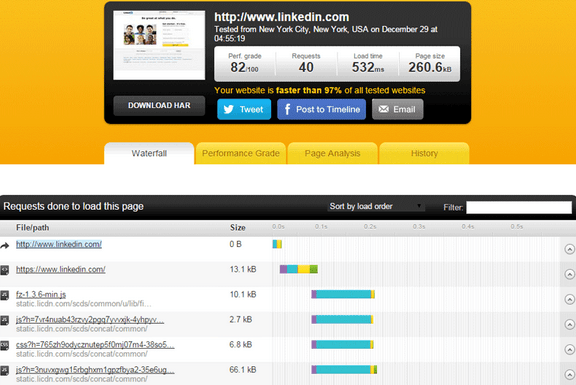Click redirect arrow icon beside http://www.linkedin.com/
The image size is (576, 385).
coord(5,246)
